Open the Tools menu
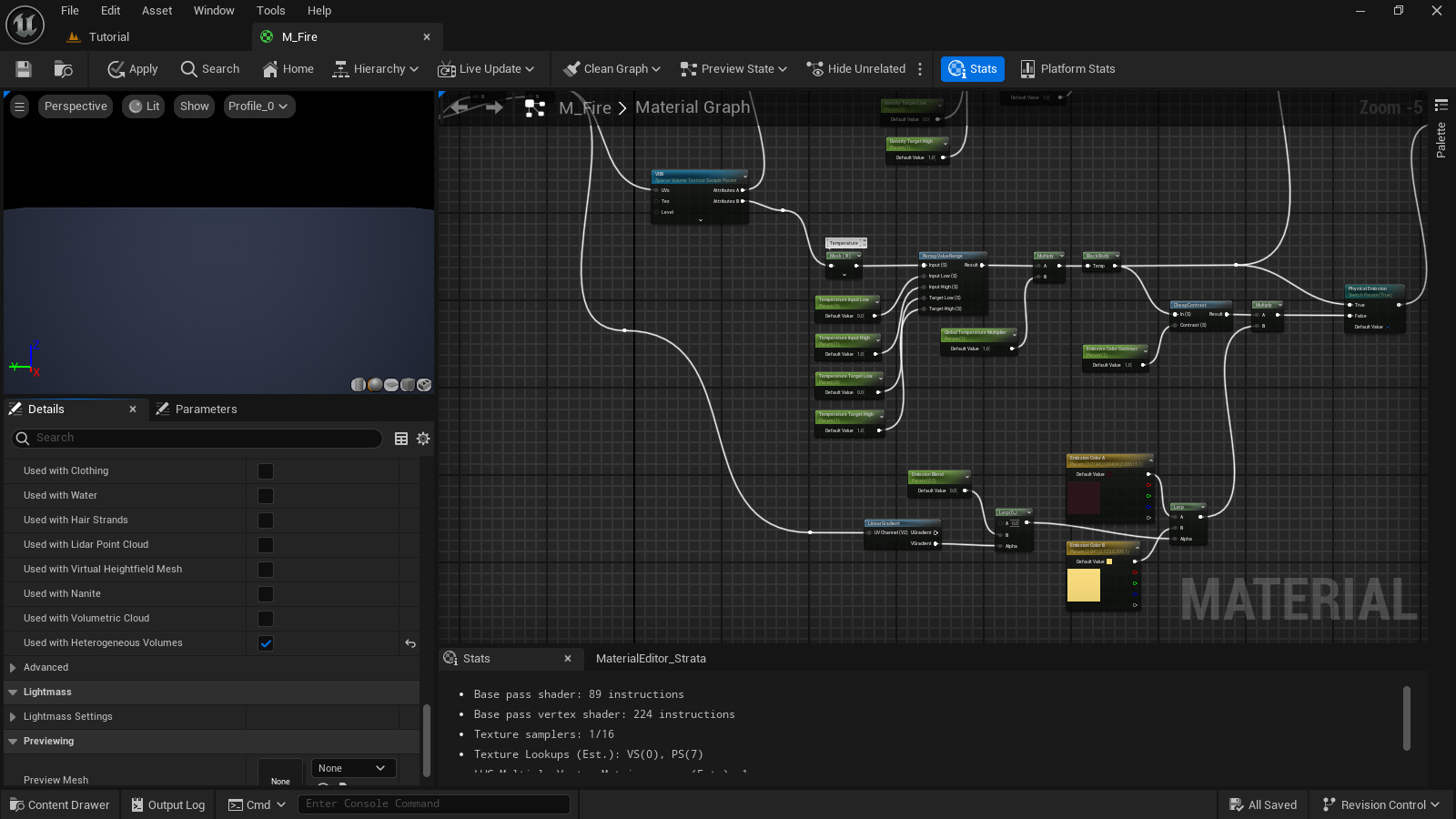1456x819 pixels. [x=270, y=10]
